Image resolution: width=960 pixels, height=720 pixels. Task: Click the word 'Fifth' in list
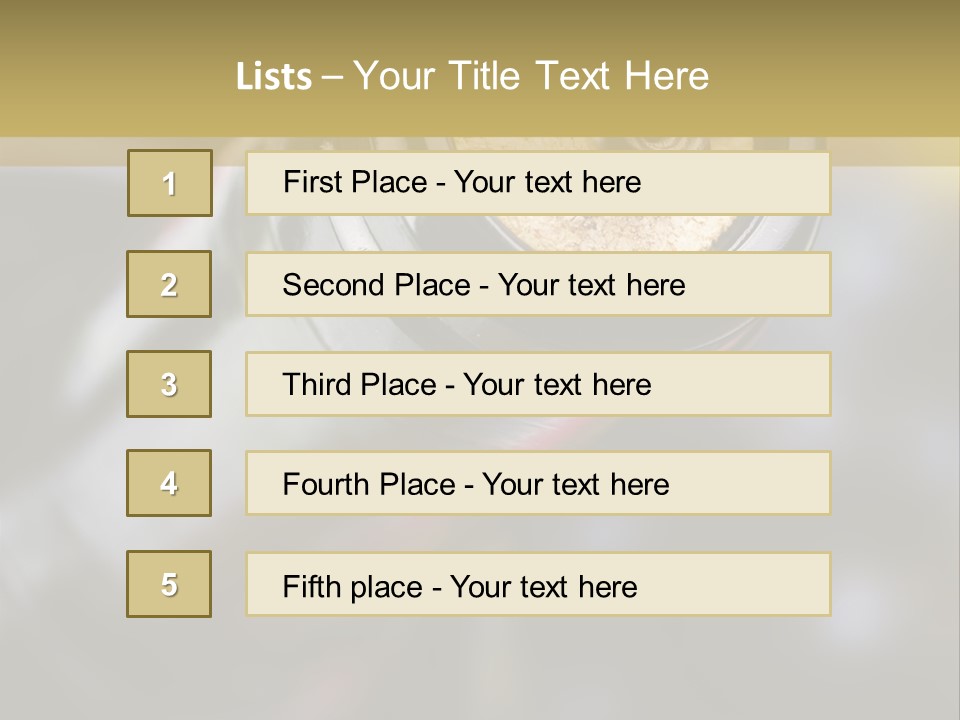click(311, 586)
